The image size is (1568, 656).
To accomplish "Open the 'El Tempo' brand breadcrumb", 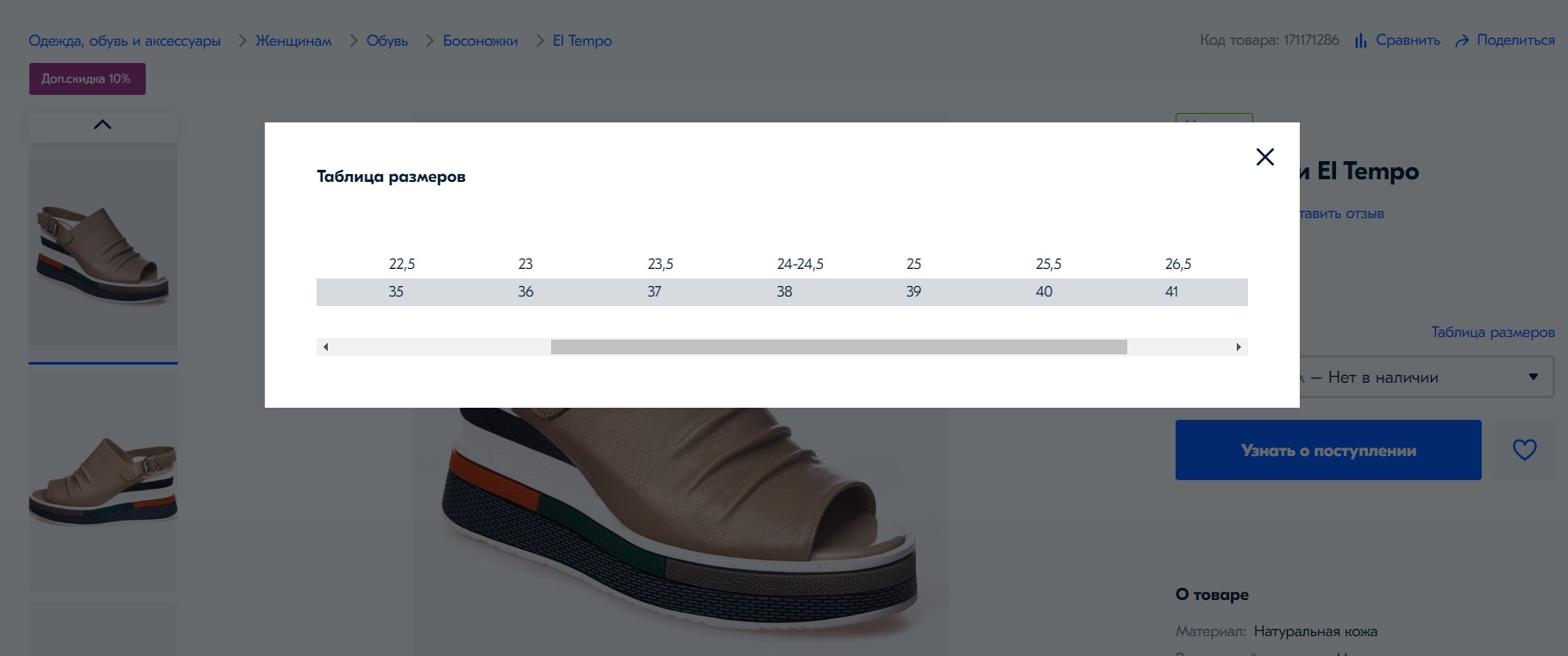I will [582, 41].
